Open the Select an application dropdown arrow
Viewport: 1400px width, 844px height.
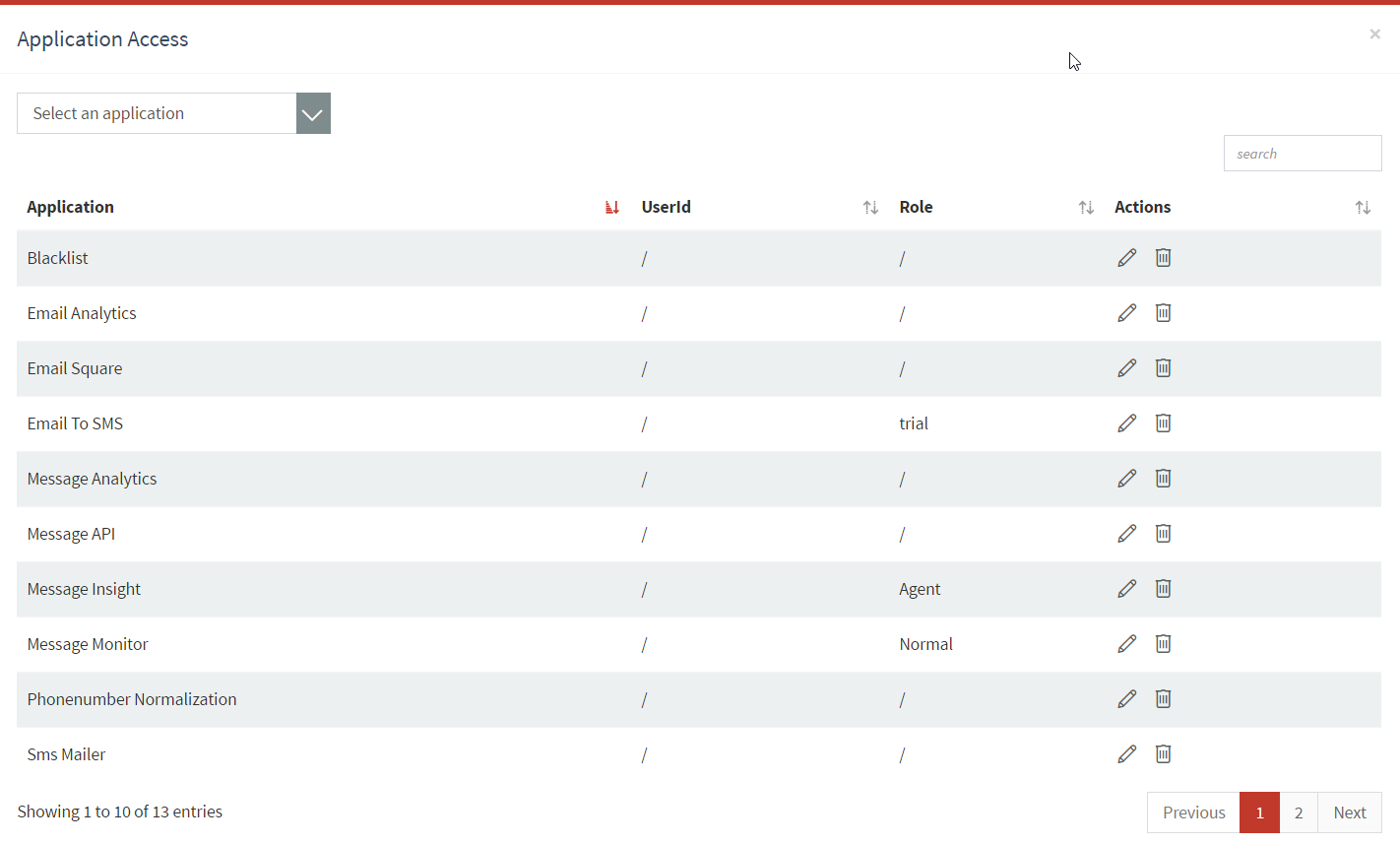coord(313,113)
